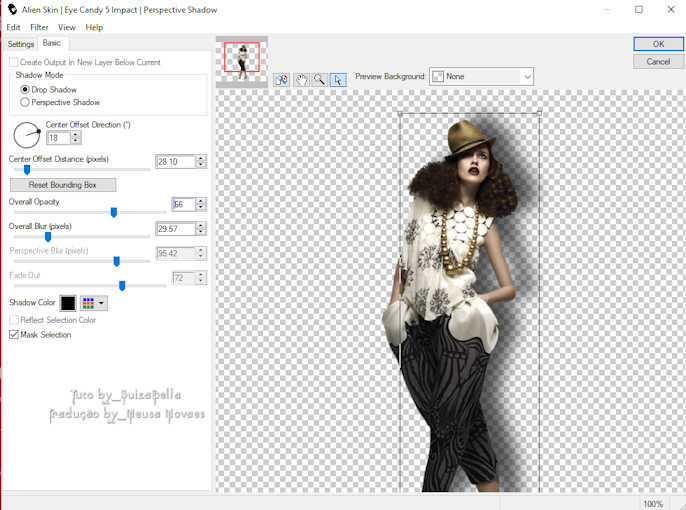Image resolution: width=686 pixels, height=510 pixels.
Task: Click the top-left bounding box handle
Action: (400, 113)
